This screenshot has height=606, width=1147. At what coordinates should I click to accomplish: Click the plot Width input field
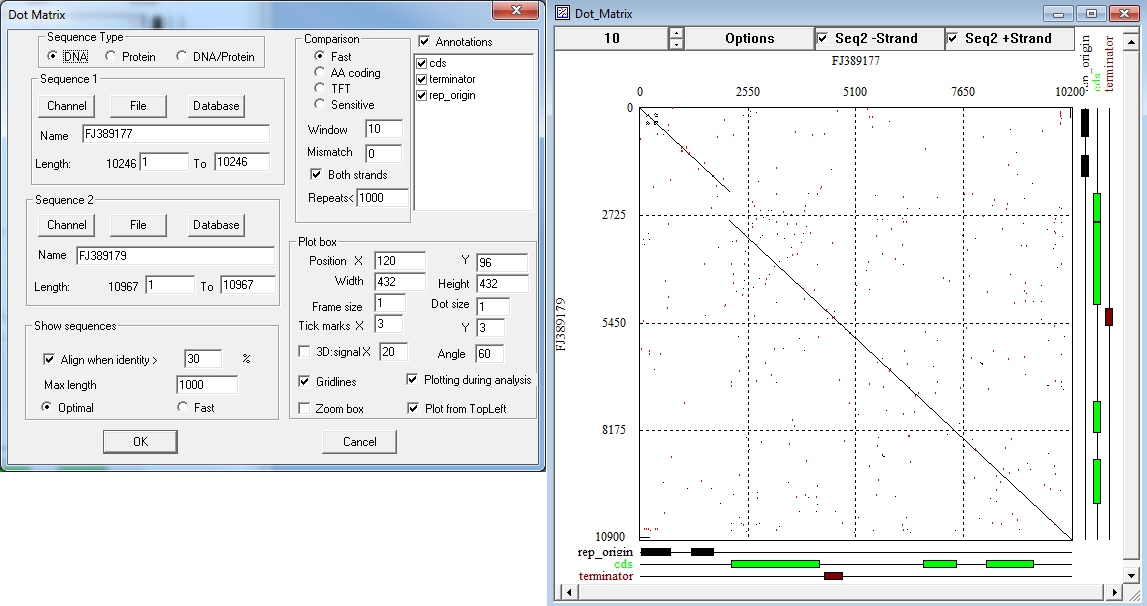pos(399,282)
